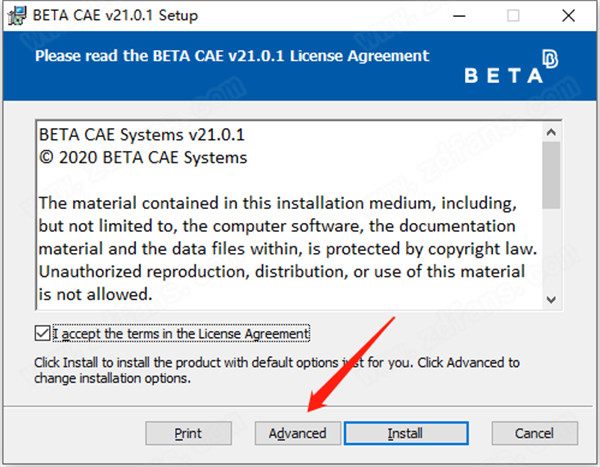Screen dimensions: 600x467
Task: Click the license scrollbar thumb
Action: point(551,175)
